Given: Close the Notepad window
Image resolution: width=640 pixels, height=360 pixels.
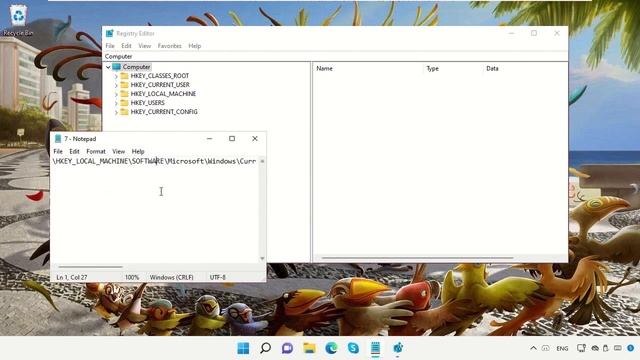Looking at the screenshot, I should tap(255, 139).
